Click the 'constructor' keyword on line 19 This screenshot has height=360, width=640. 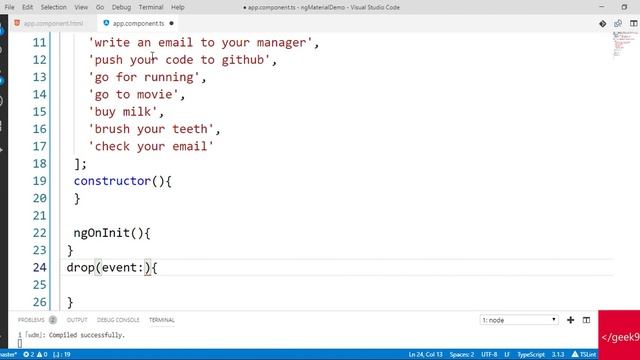click(x=112, y=181)
